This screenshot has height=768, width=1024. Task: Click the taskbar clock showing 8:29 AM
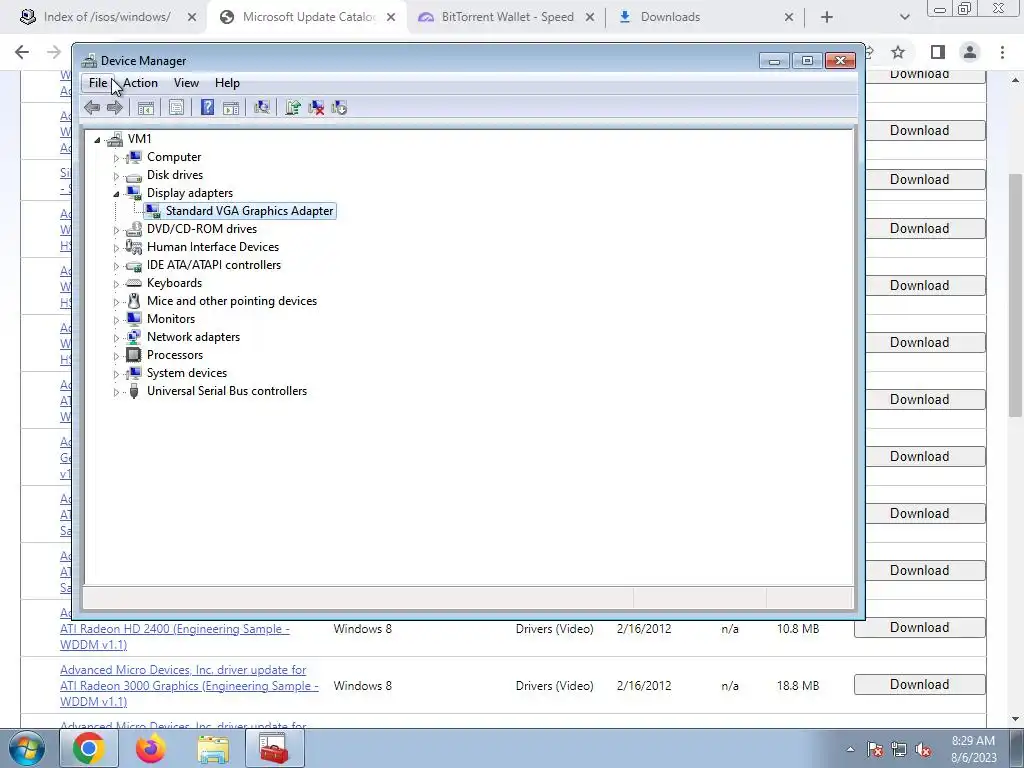pos(973,749)
